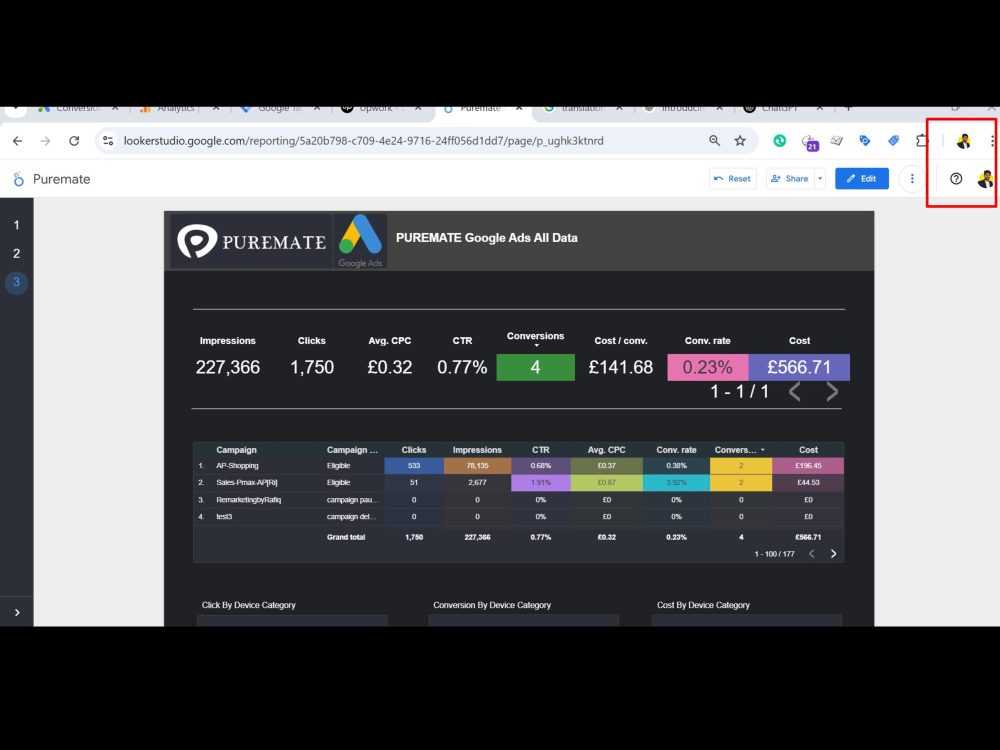Image resolution: width=1000 pixels, height=750 pixels.
Task: Sort table by Conv. rate column header
Action: point(676,450)
